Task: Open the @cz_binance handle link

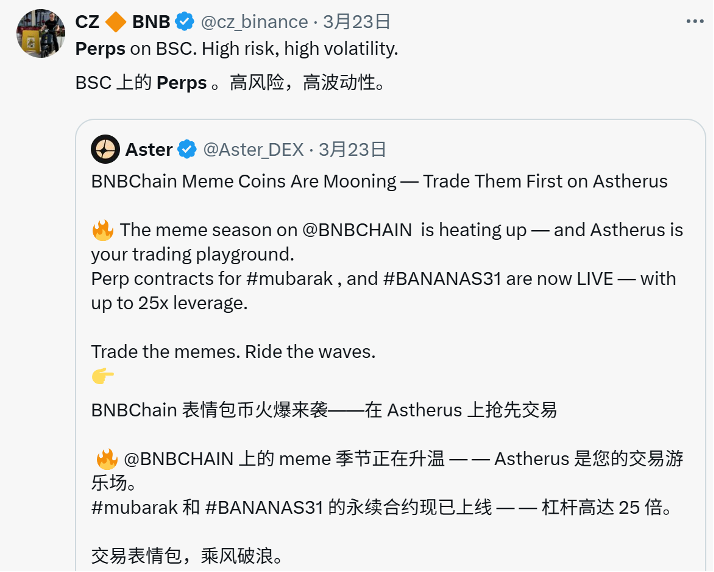Action: (x=255, y=22)
